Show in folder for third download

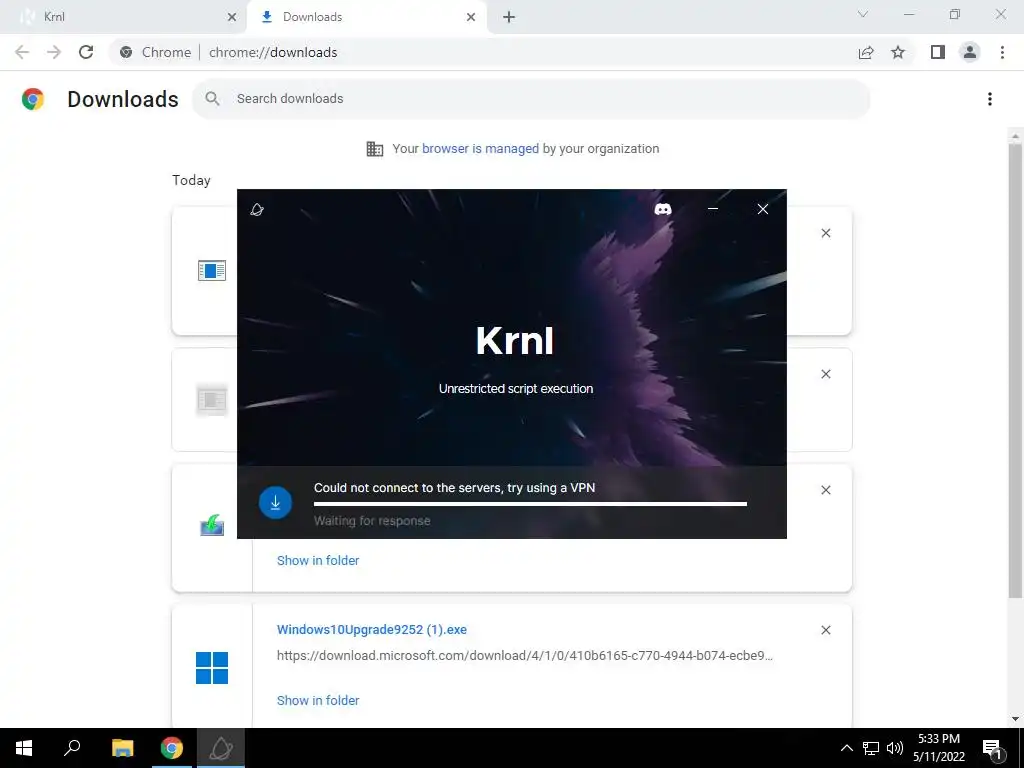318,560
